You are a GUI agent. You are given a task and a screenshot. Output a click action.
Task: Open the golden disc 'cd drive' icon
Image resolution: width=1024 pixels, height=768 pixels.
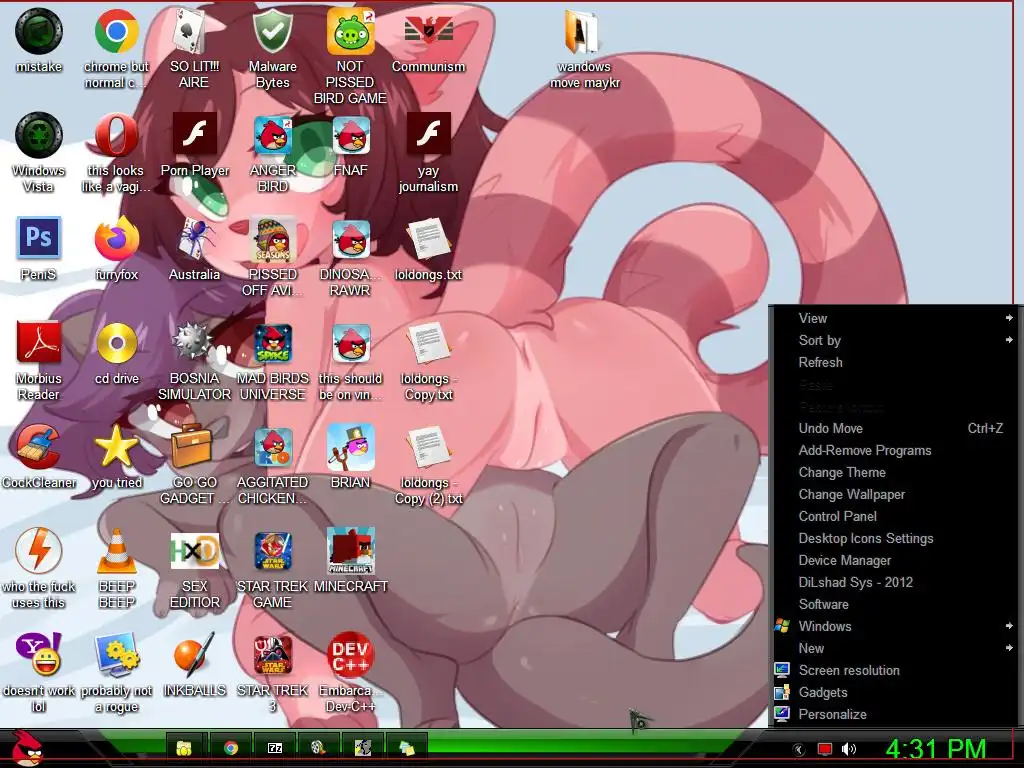point(116,353)
